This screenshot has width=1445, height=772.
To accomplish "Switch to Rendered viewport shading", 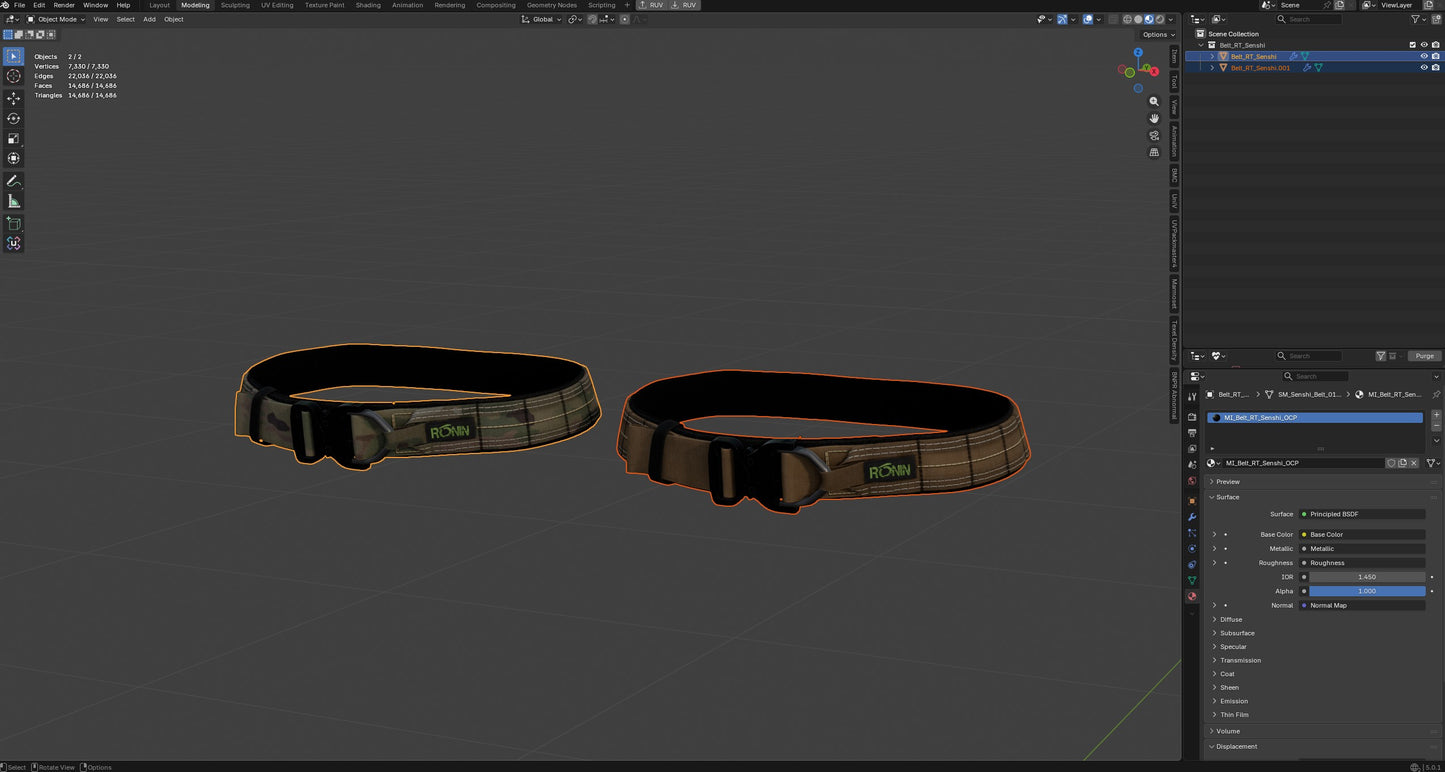I will click(x=1160, y=19).
